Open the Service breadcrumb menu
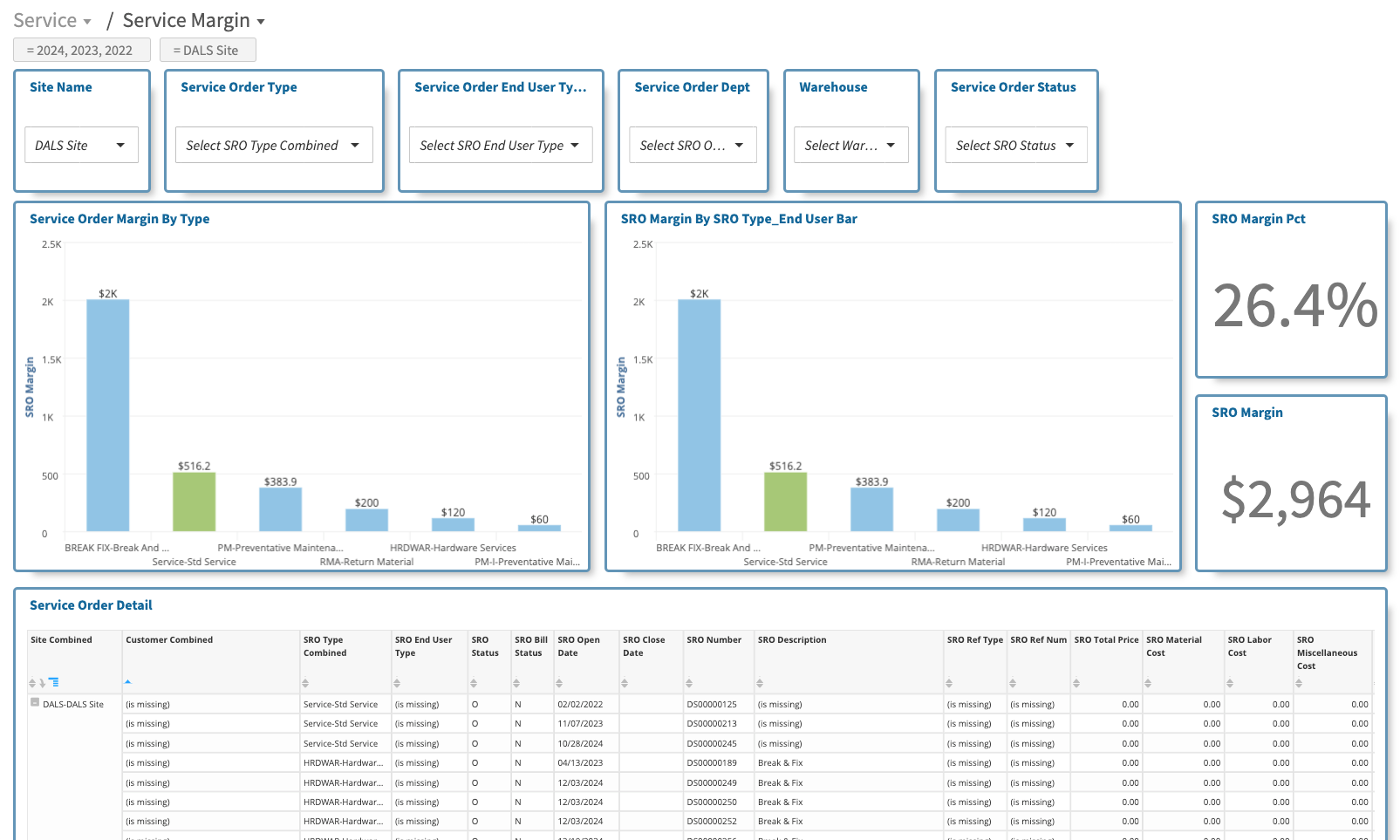The image size is (1400, 840). point(52,20)
